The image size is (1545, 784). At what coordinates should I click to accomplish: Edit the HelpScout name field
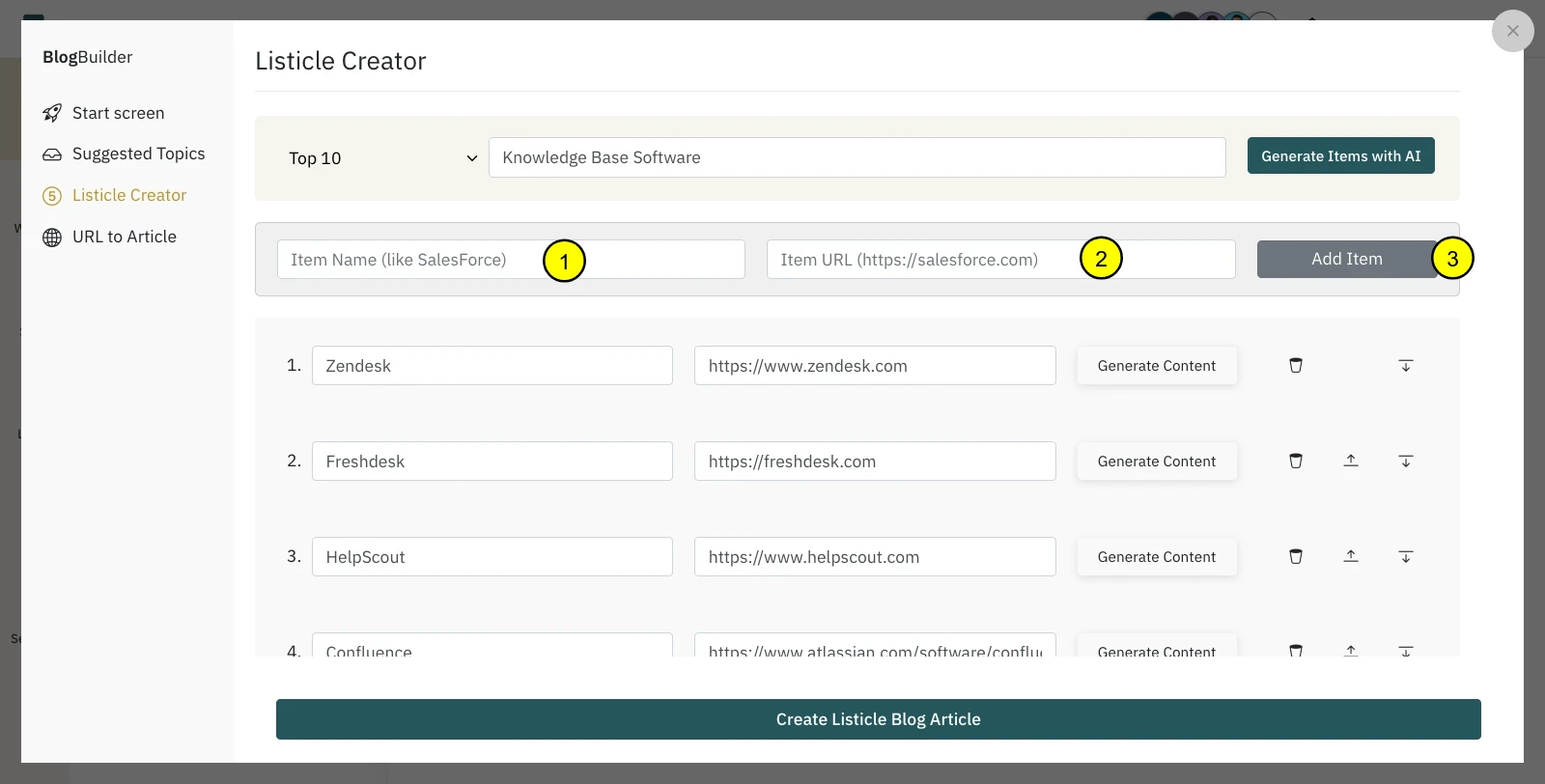click(492, 557)
